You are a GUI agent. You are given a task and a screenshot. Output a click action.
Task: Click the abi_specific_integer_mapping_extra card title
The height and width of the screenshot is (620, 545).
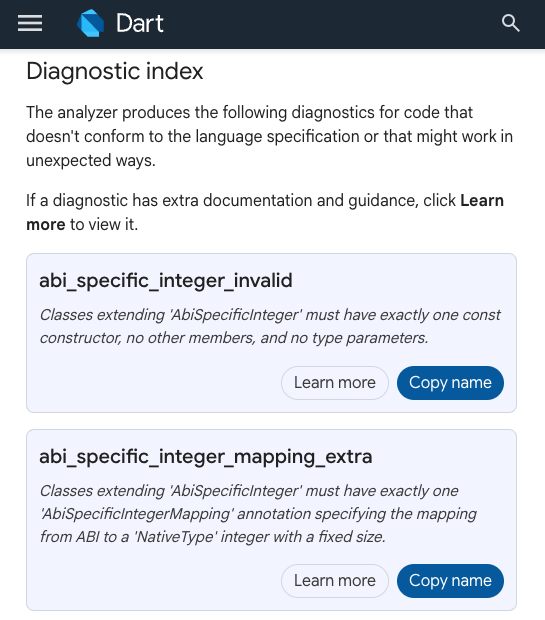[x=206, y=457]
